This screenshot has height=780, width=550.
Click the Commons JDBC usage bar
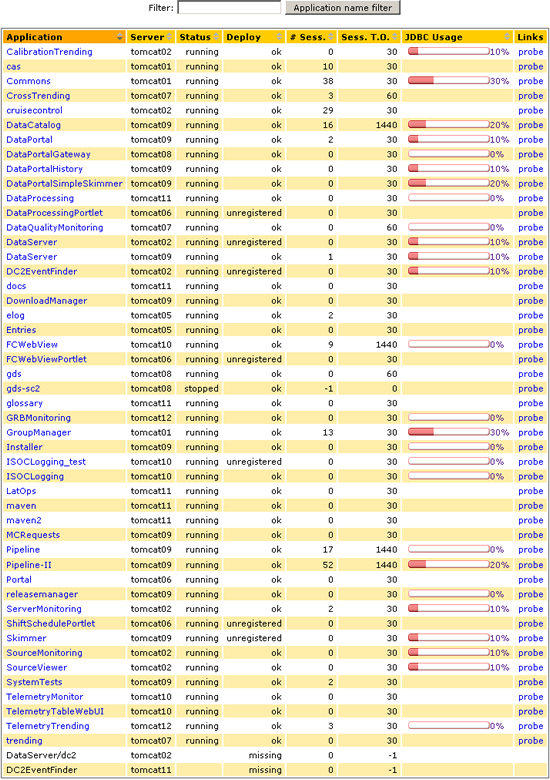tap(449, 81)
